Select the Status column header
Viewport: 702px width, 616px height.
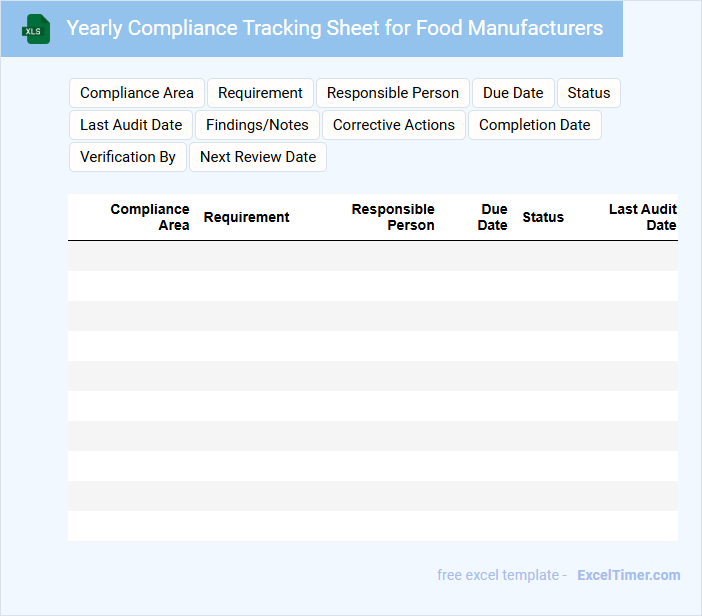click(x=543, y=217)
